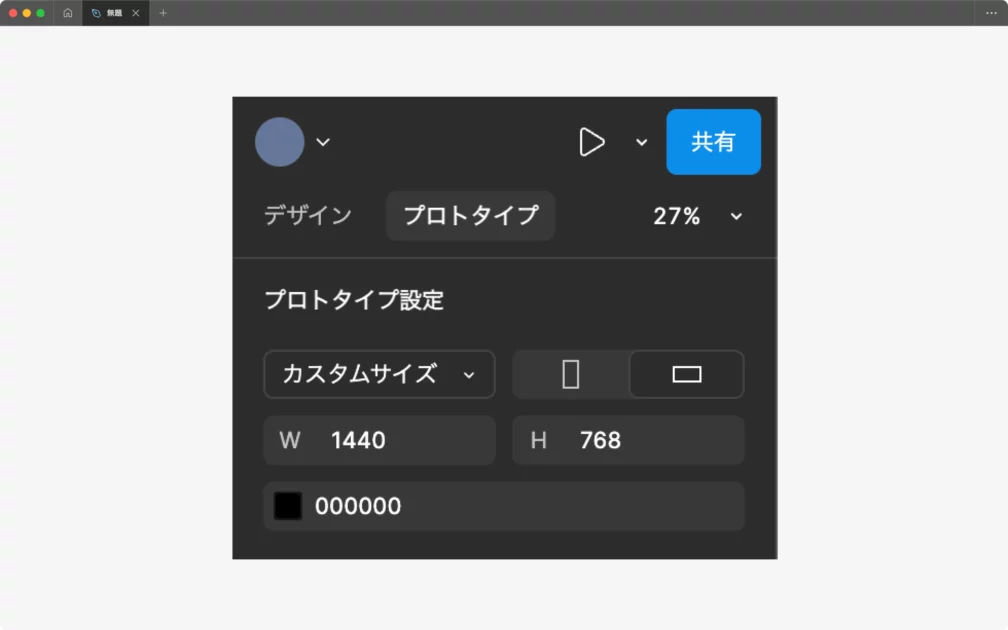Open the カスタムサイズ device dropdown

tap(379, 374)
